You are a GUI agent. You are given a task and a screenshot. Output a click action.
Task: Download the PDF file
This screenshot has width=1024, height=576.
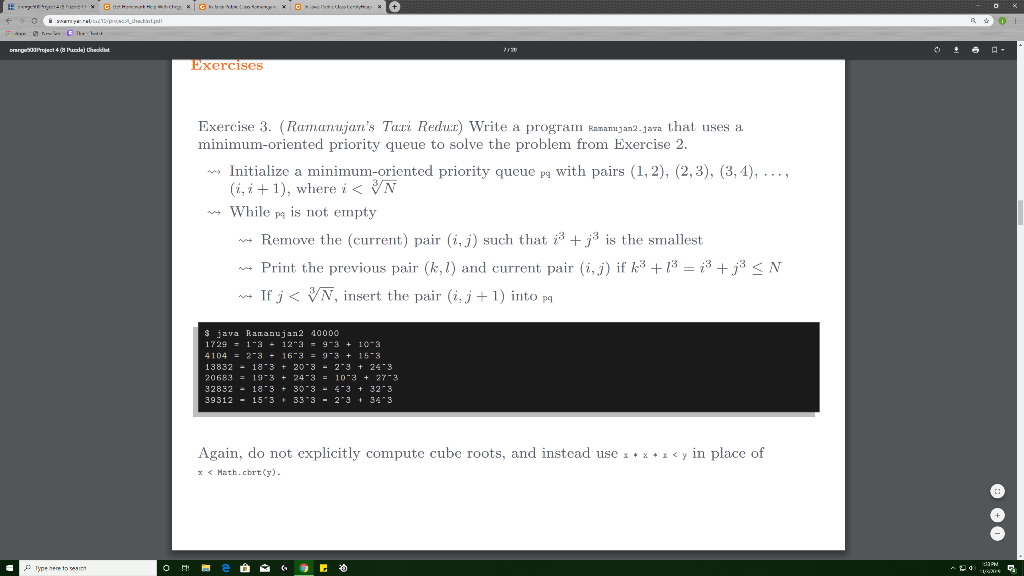pos(956,50)
